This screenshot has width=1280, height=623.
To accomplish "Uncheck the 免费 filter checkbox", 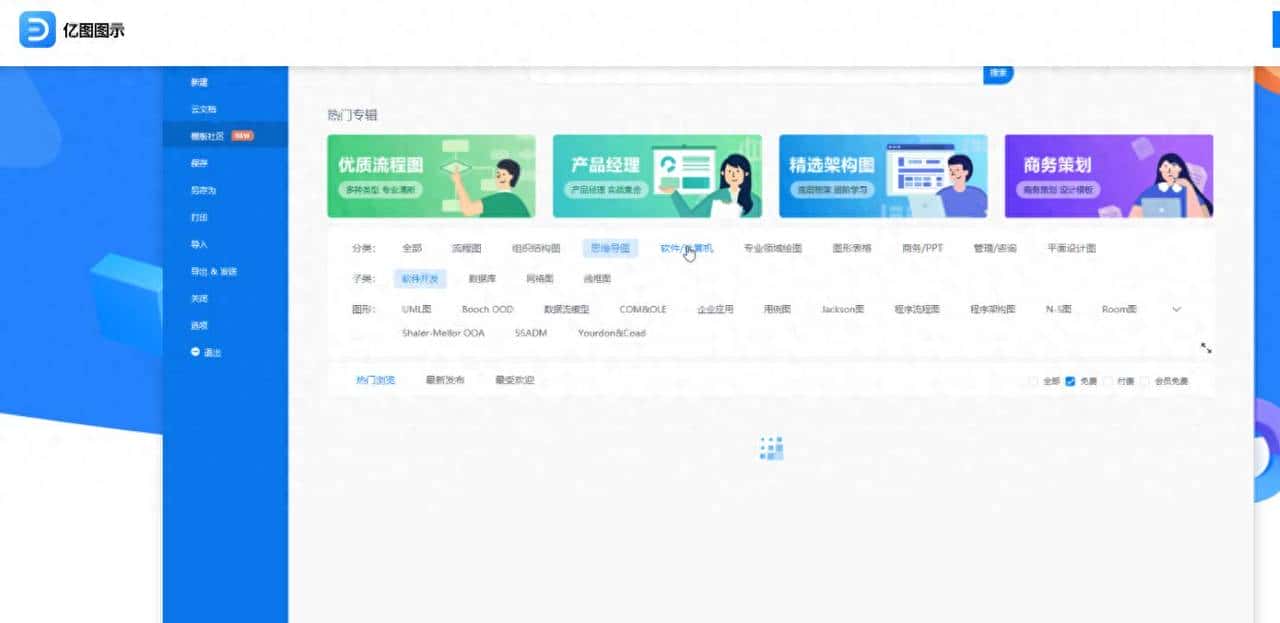I will (x=1070, y=380).
